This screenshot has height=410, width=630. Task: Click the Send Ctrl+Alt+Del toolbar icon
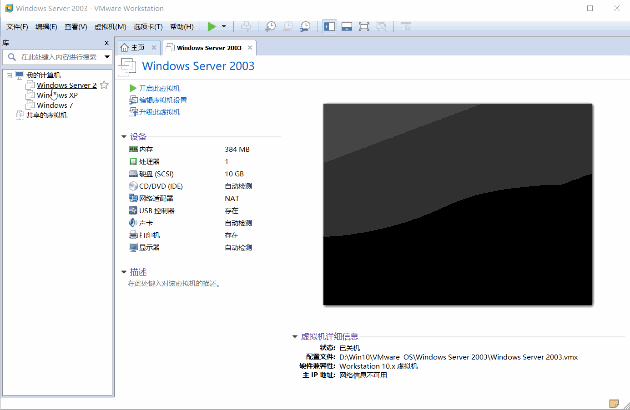coord(246,27)
